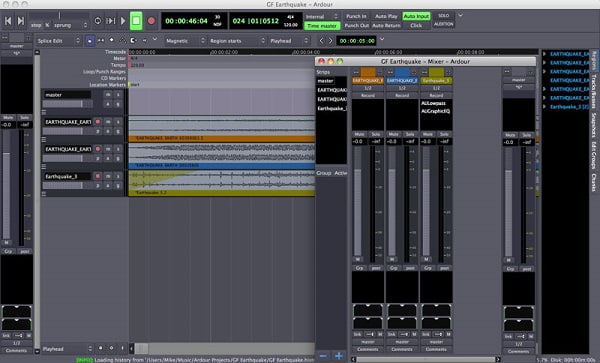Click the Click metronome button
600x363 pixels.
tap(416, 26)
